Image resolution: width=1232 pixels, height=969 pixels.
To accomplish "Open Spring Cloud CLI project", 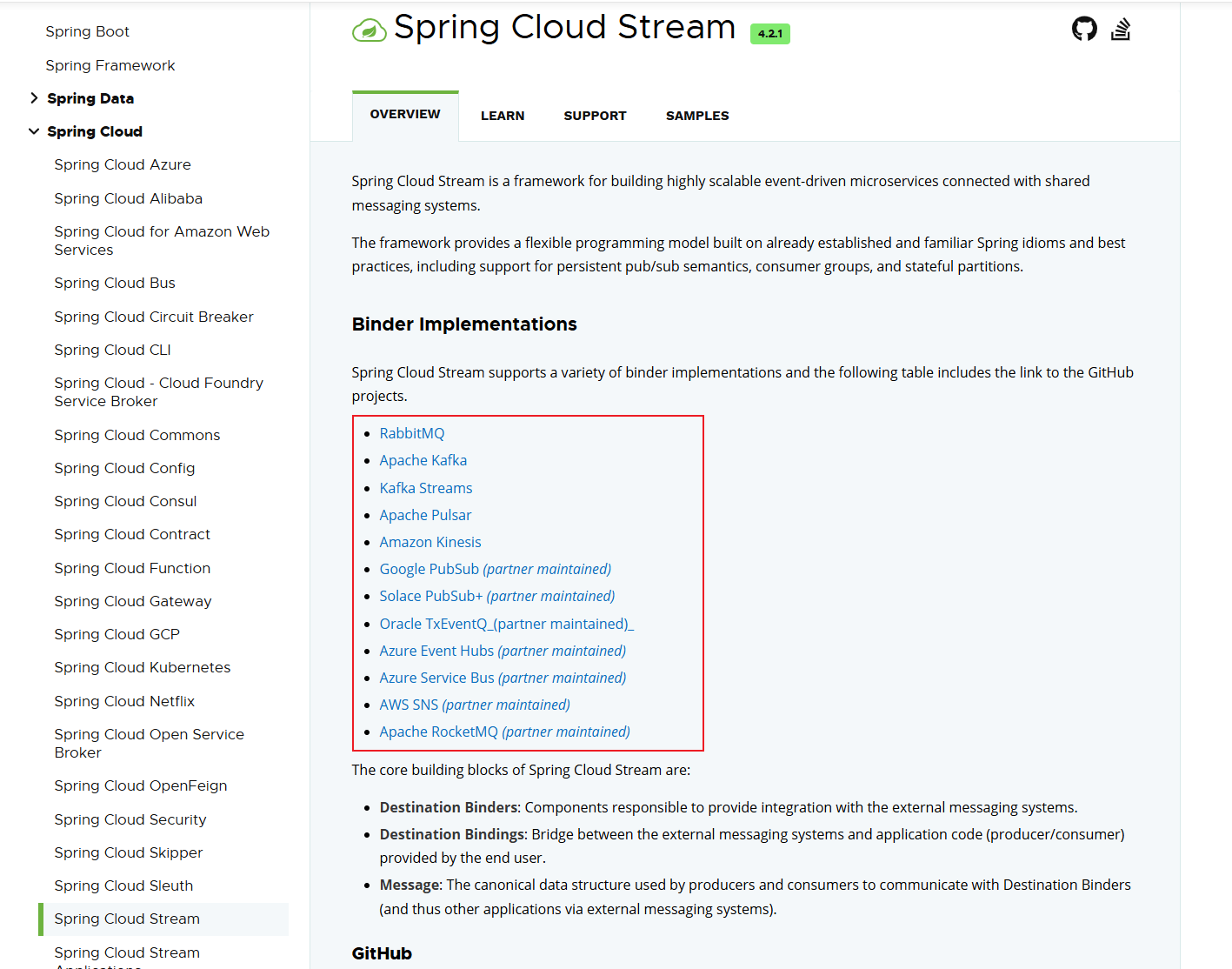I will point(113,350).
